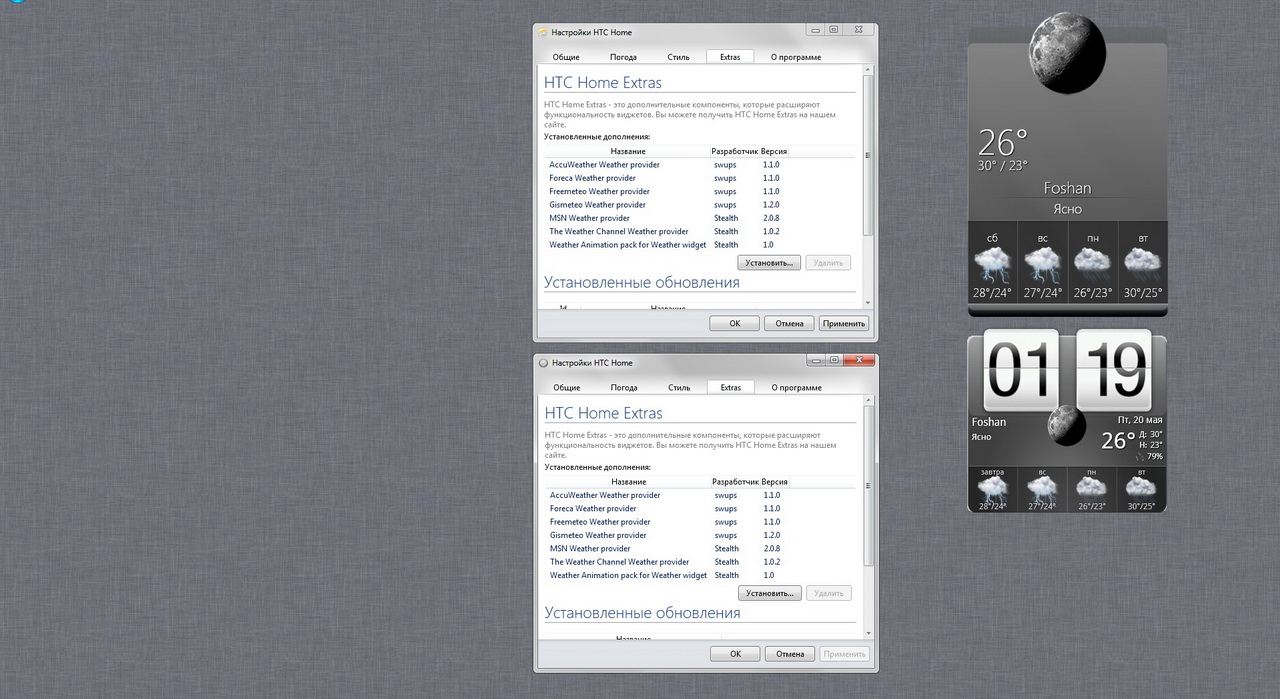This screenshot has height=699, width=1280.
Task: Select MSN Weather provider in the lower window
Action: (x=701, y=548)
